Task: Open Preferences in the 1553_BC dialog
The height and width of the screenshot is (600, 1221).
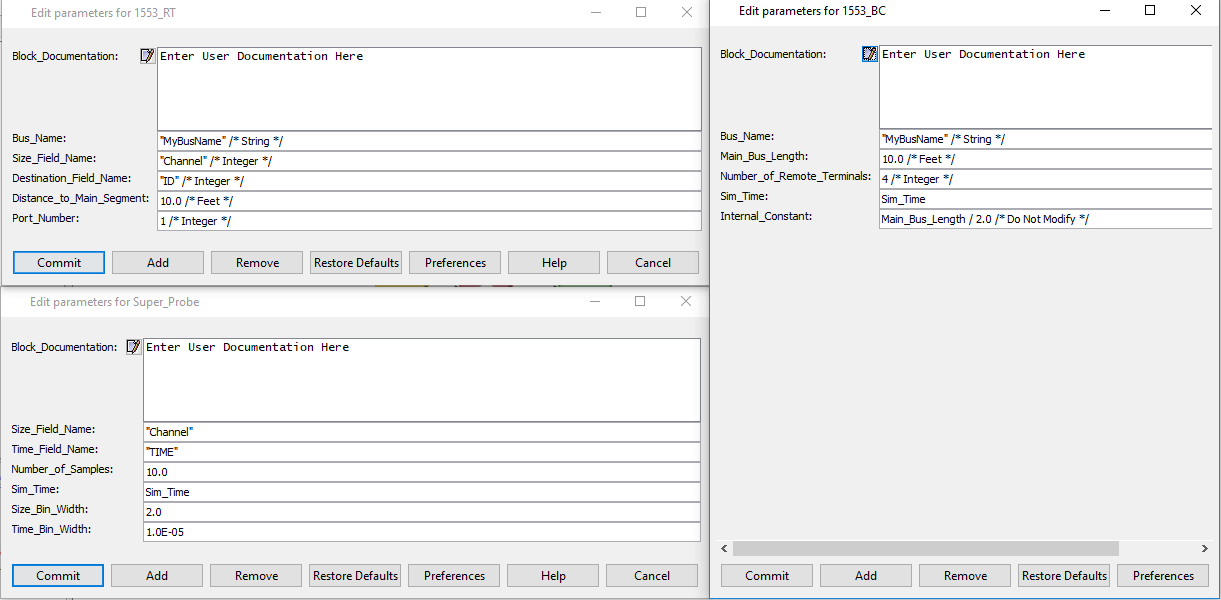Action: (x=1163, y=576)
